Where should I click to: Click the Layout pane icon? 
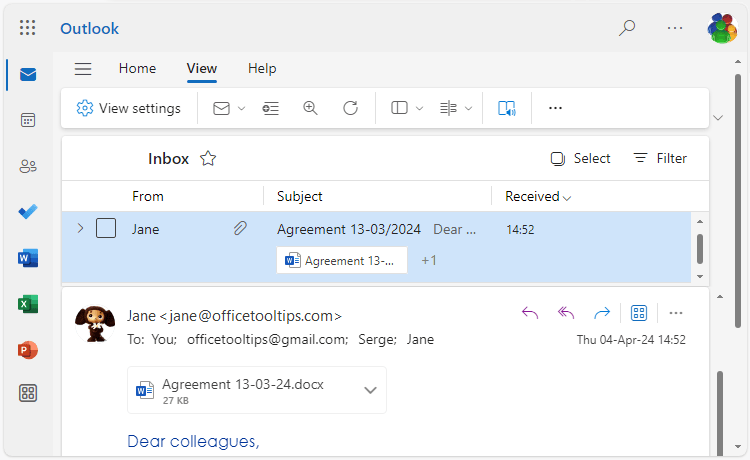point(399,108)
